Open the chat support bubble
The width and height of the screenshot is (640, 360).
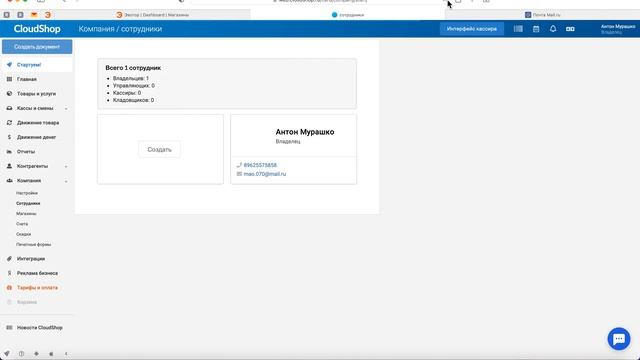coord(619,339)
